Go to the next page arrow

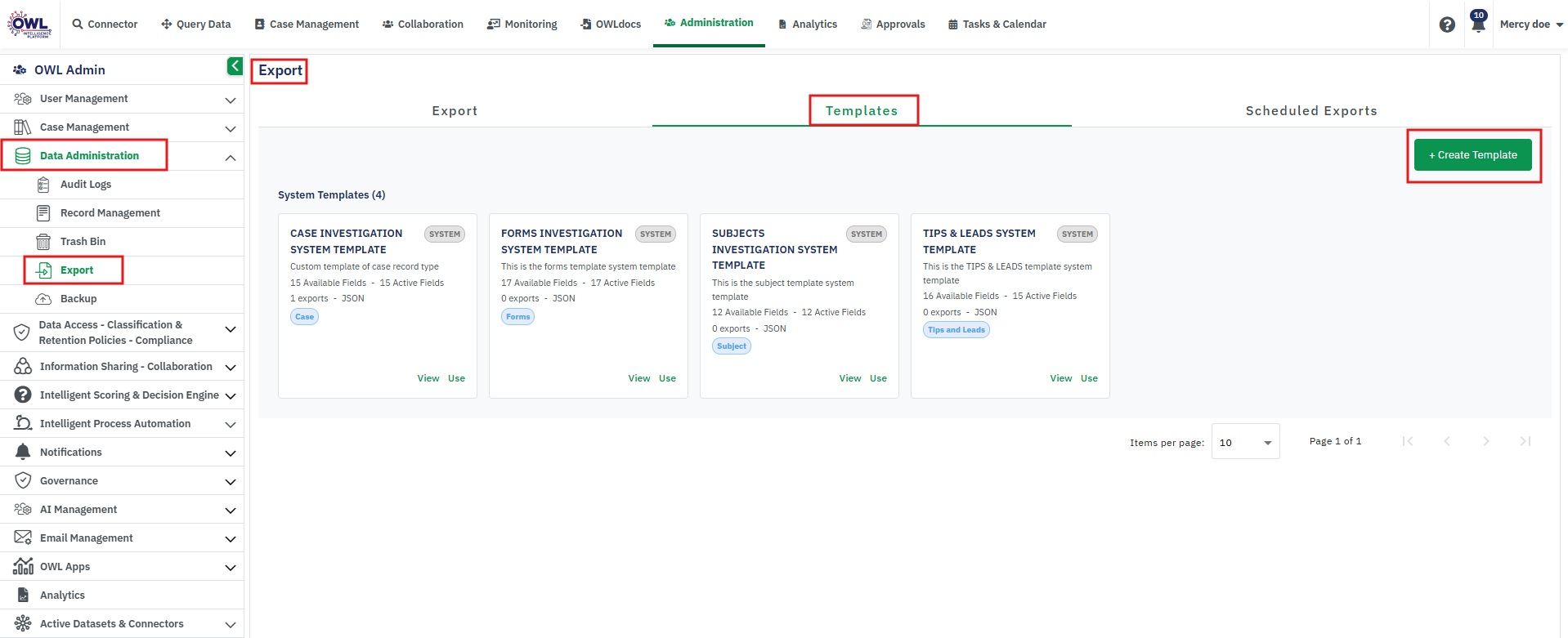point(1485,441)
